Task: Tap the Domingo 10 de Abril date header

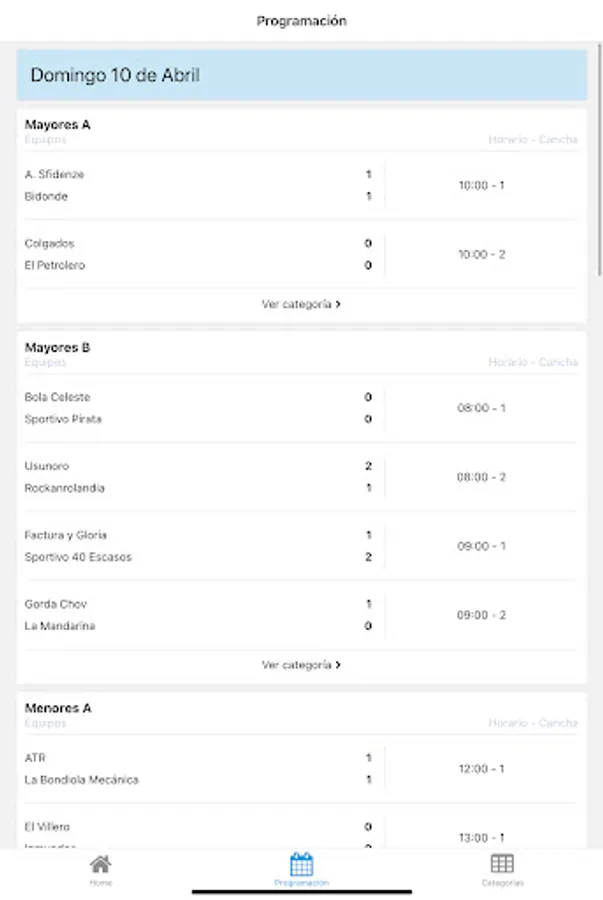Action: point(302,75)
